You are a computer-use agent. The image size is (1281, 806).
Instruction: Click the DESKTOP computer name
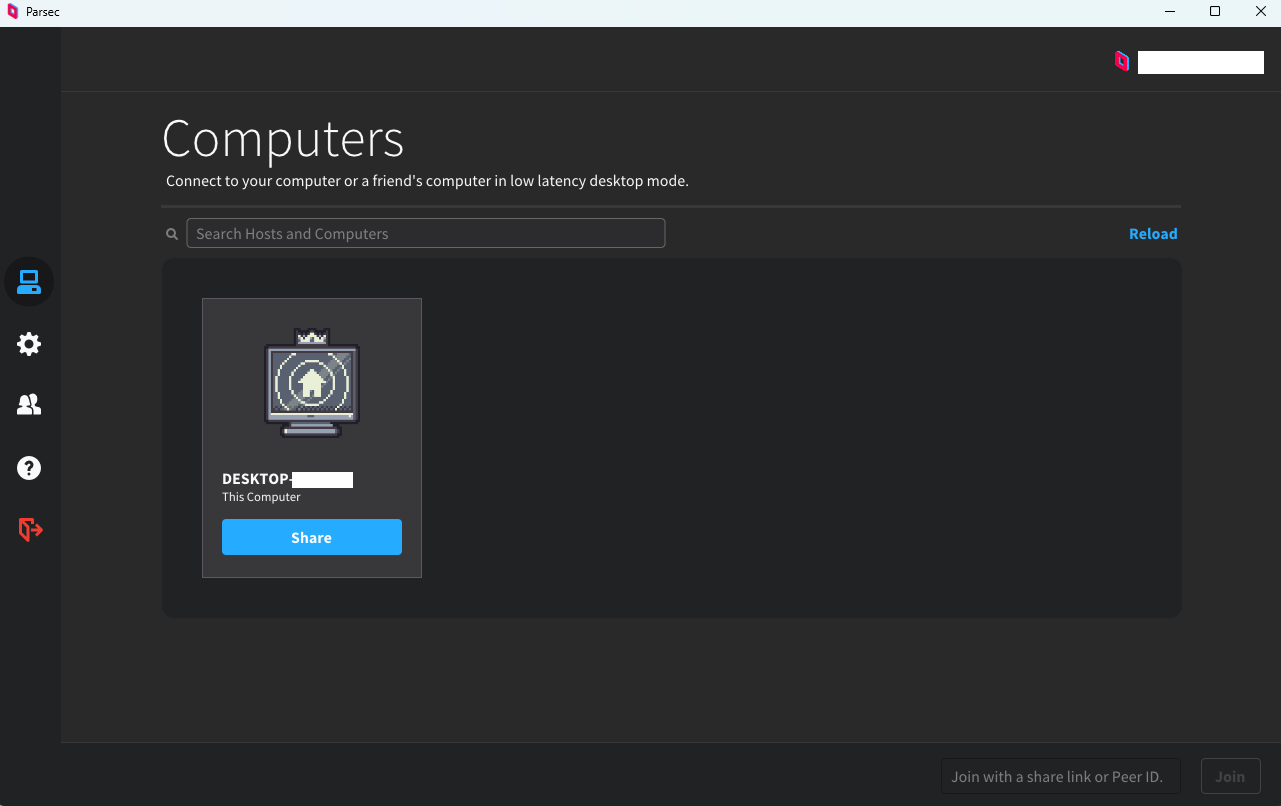[x=288, y=479]
